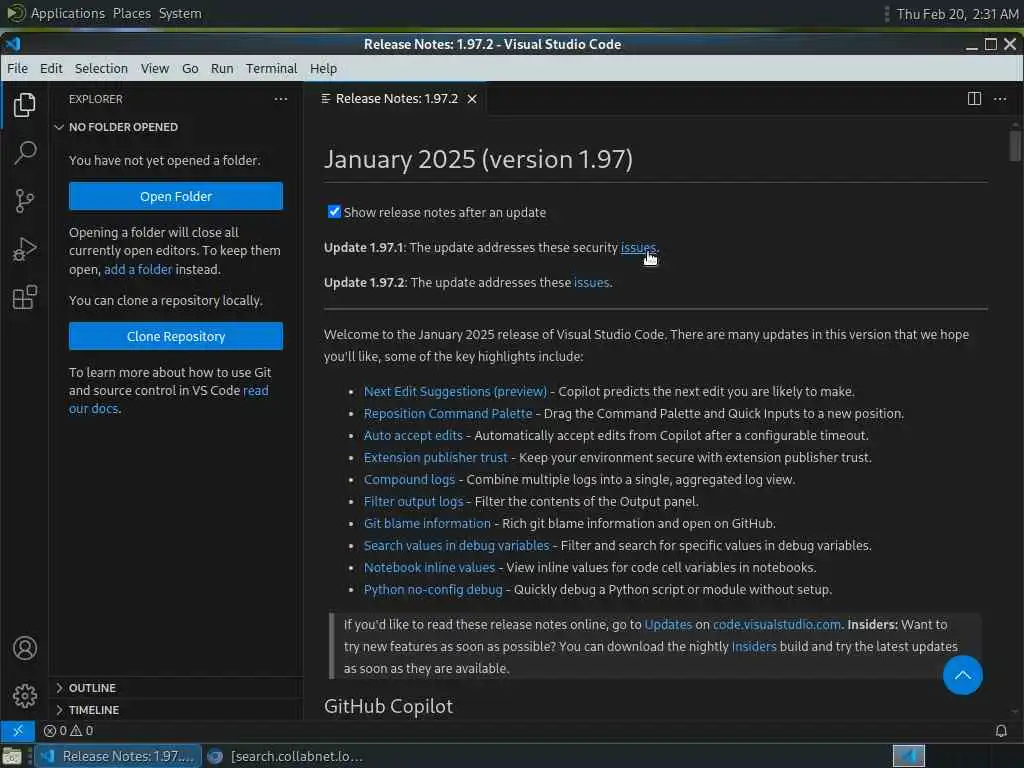
Task: Open the Help menu
Action: click(x=323, y=69)
